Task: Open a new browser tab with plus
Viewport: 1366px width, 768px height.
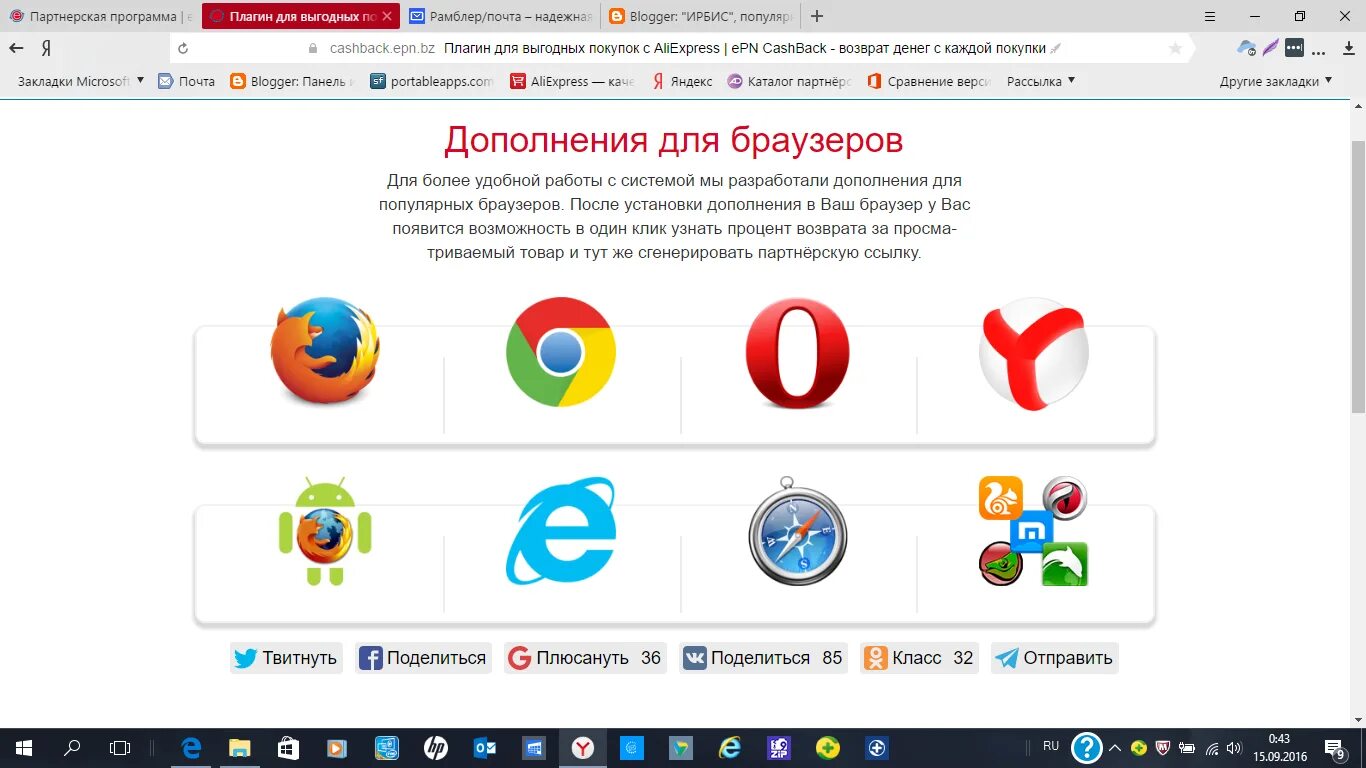Action: click(817, 16)
